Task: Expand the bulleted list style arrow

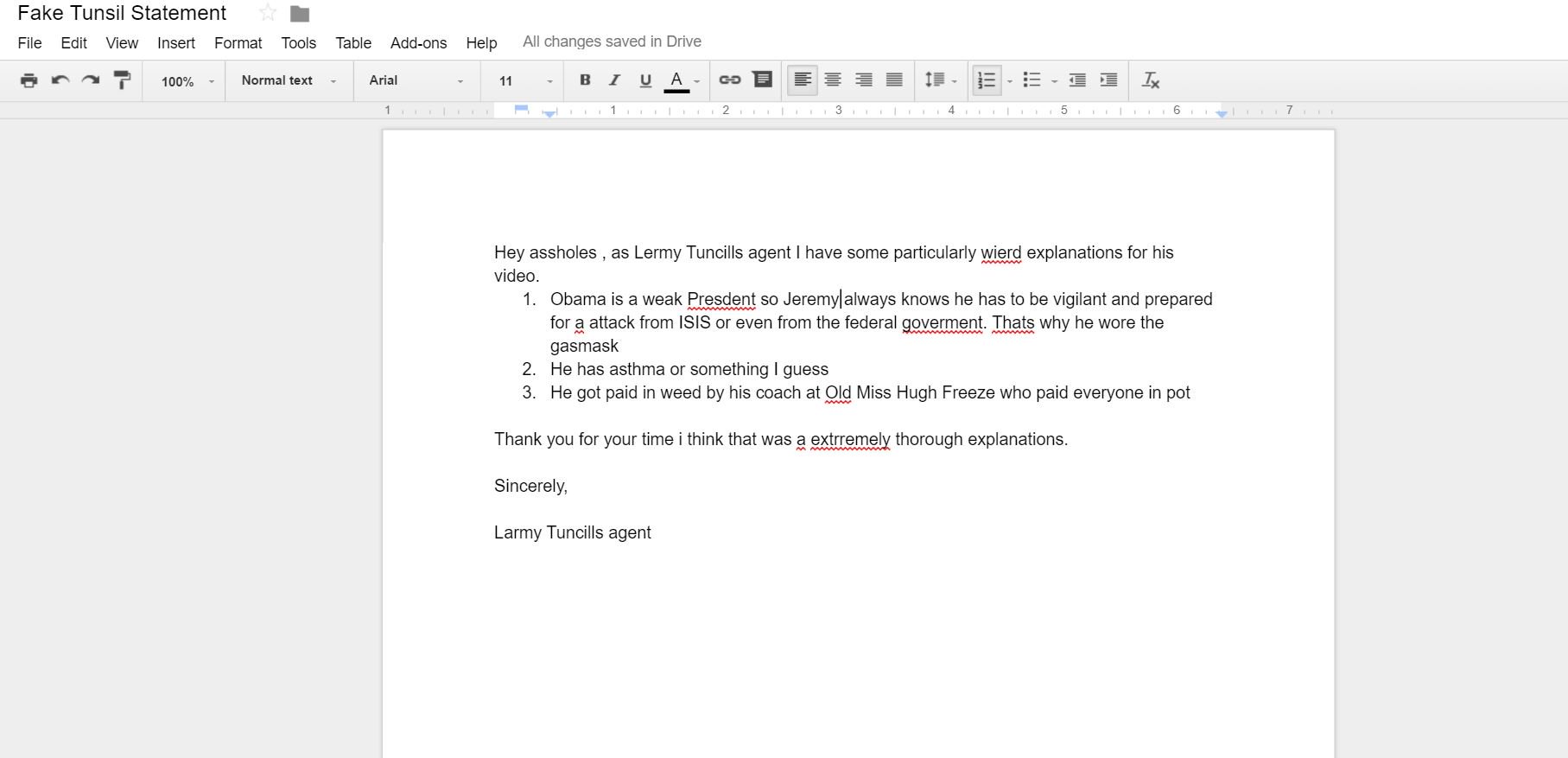Action: click(1054, 82)
